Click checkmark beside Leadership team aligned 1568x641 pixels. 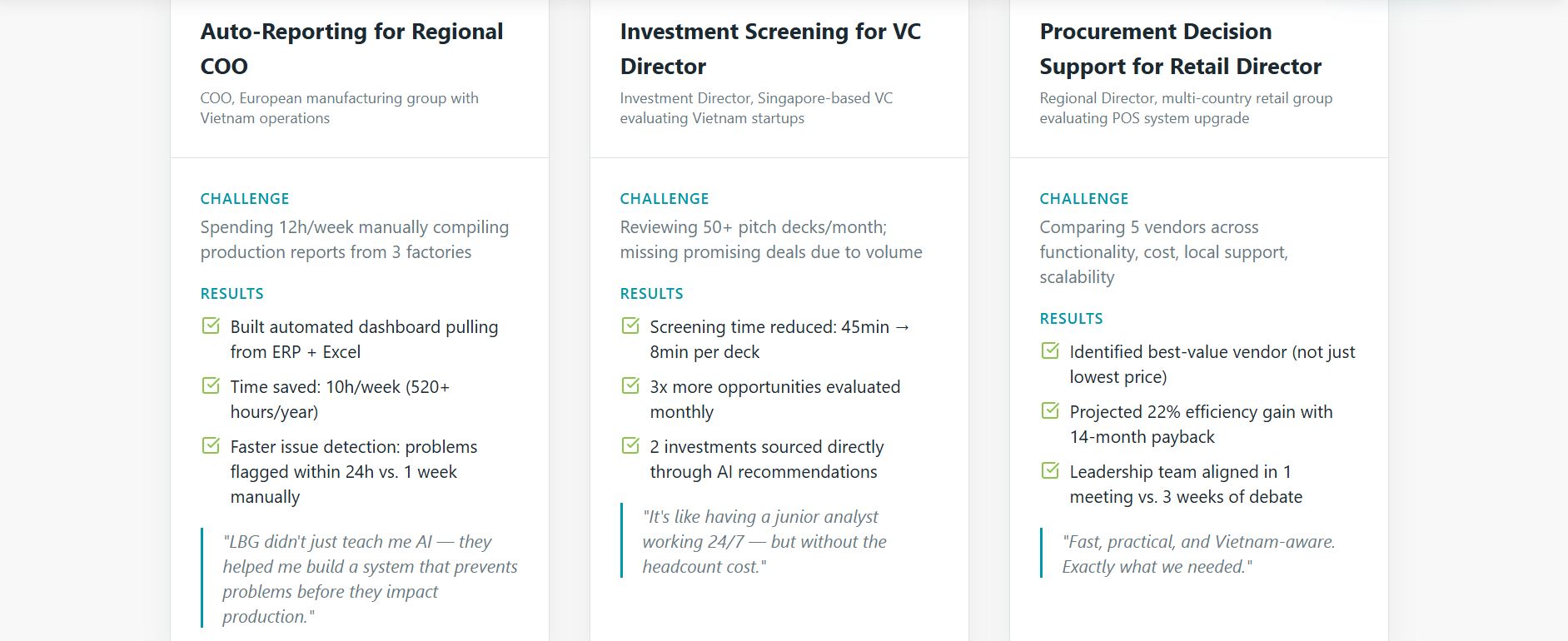[1050, 470]
